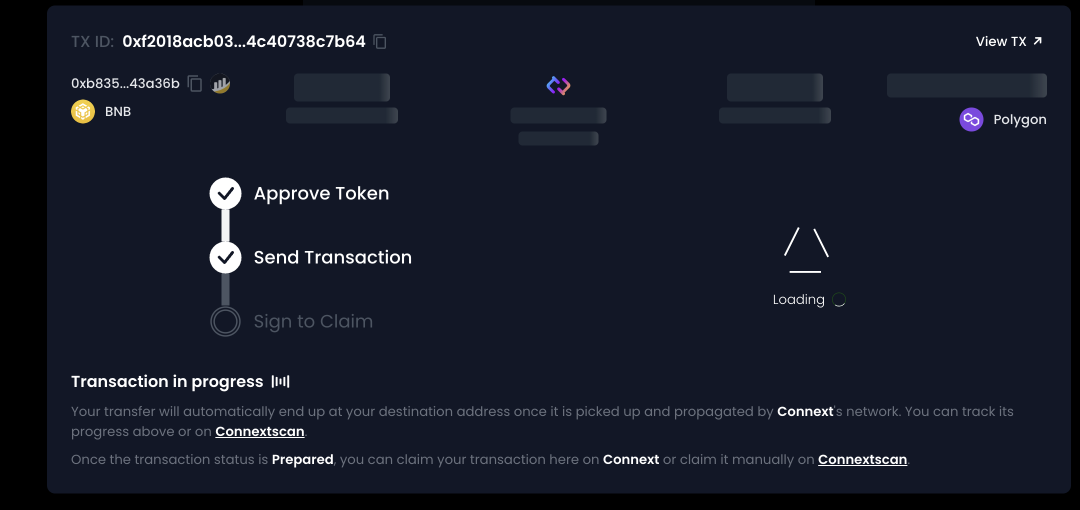1080x510 pixels.
Task: Click the Connext logo in the center
Action: pos(558,86)
